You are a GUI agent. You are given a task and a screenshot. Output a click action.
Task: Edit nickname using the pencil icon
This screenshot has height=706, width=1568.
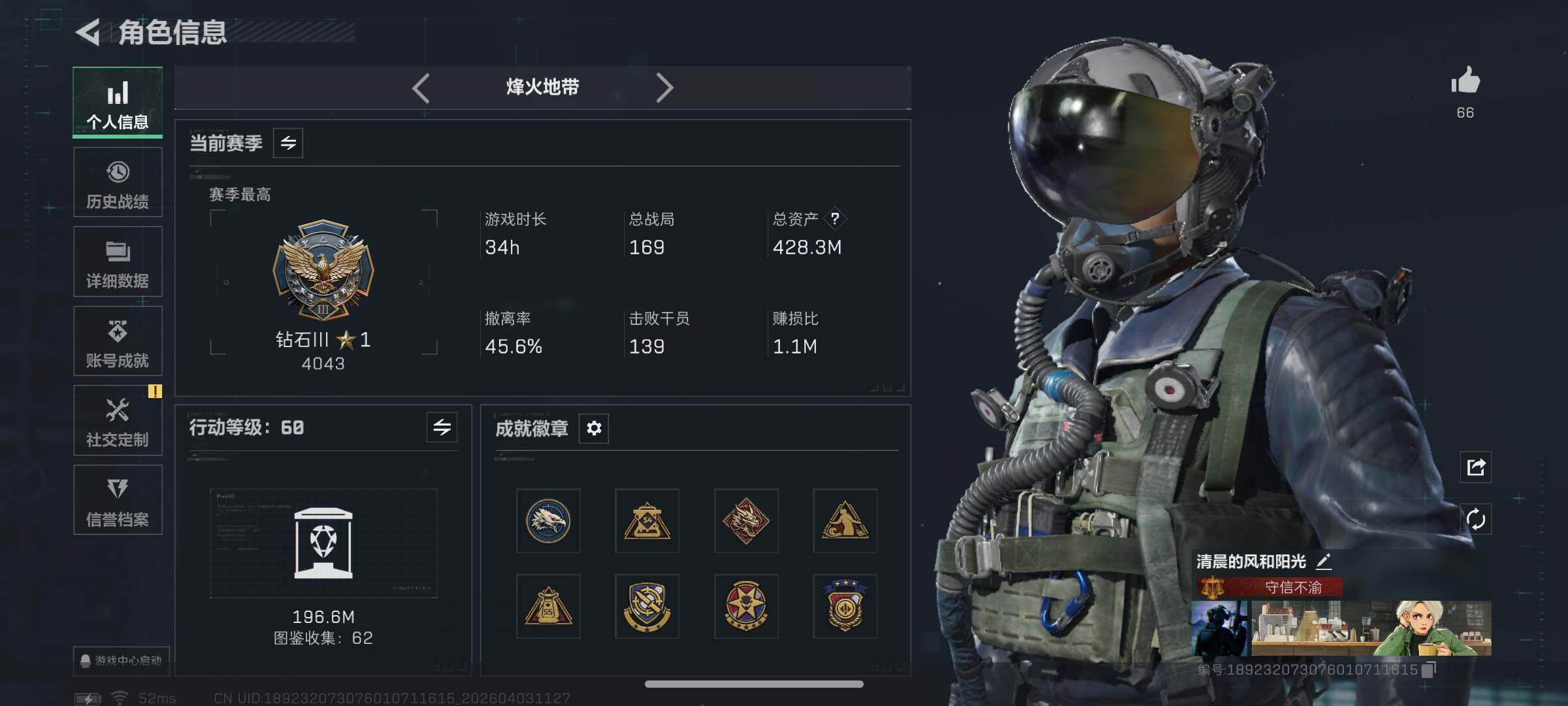click(x=1323, y=561)
